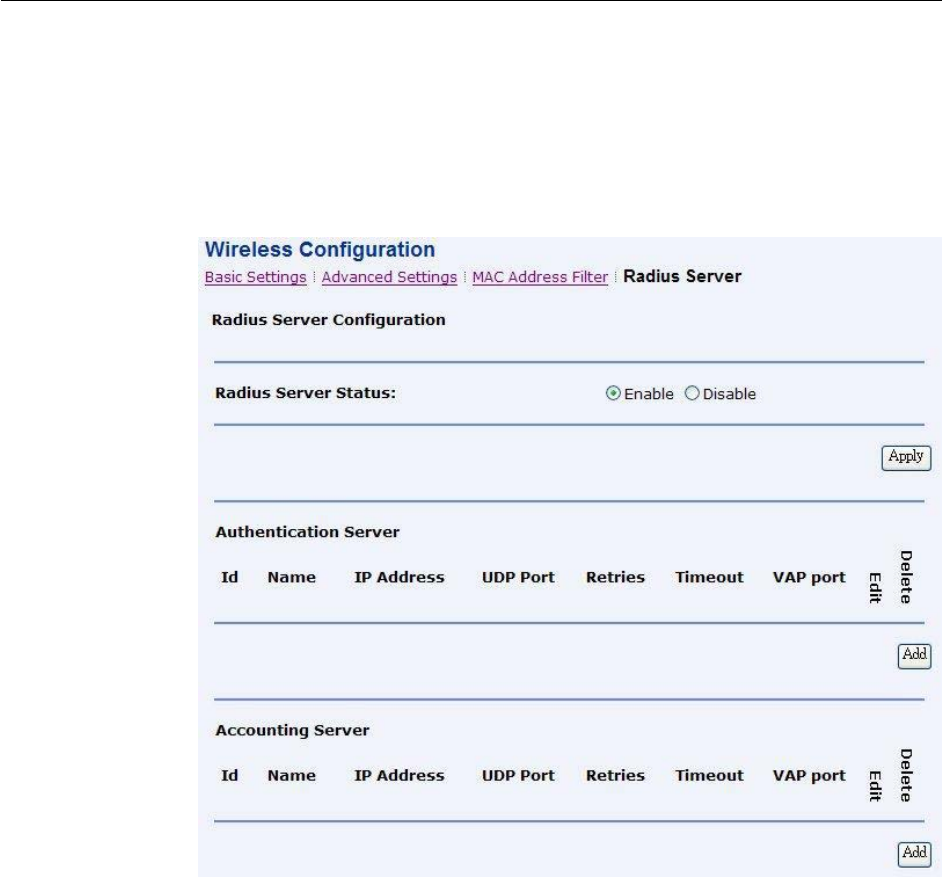Click Id column in Authentication Server table
Image resolution: width=942 pixels, height=877 pixels.
tap(229, 577)
